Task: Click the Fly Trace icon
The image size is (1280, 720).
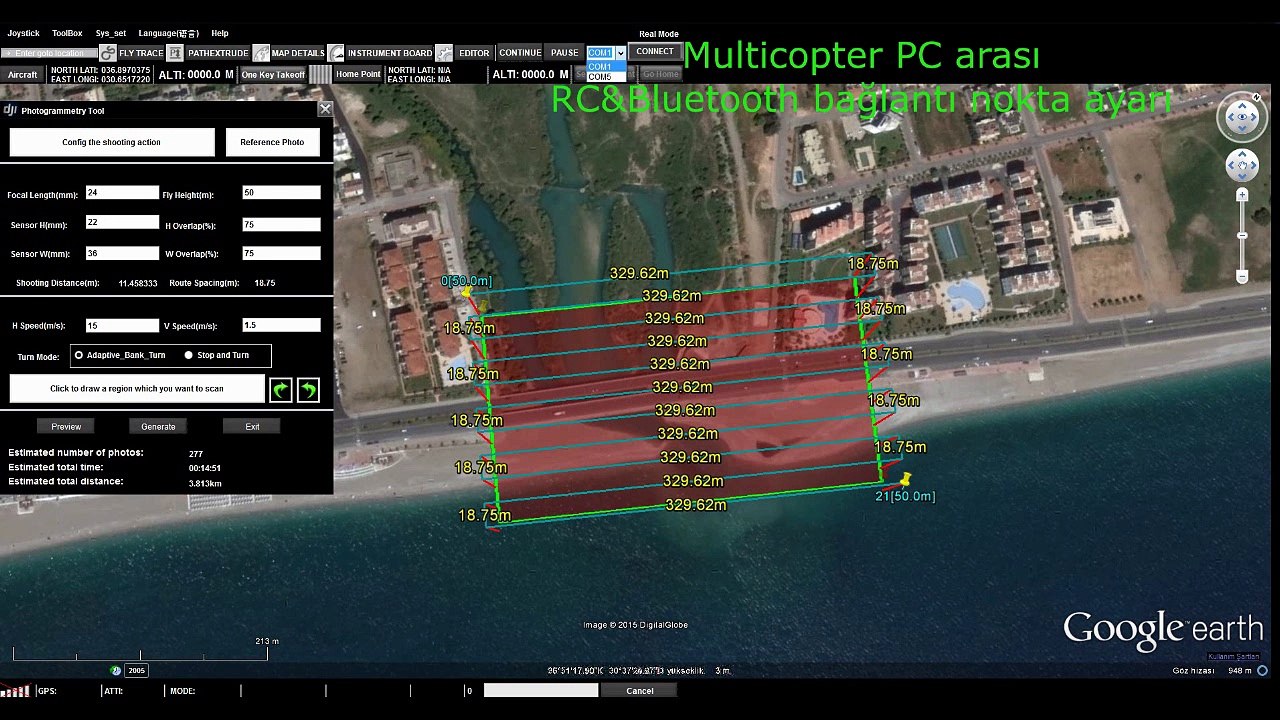Action: pyautogui.click(x=107, y=52)
